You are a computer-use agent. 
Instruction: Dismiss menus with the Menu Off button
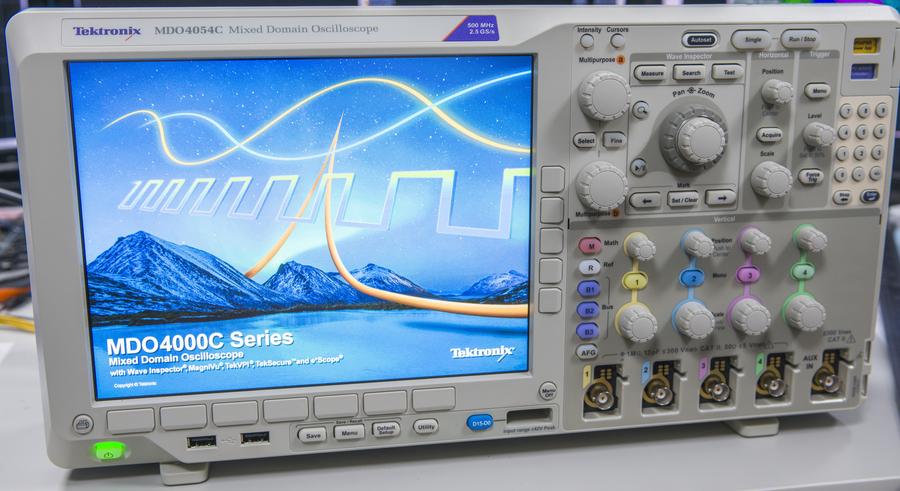[x=548, y=391]
